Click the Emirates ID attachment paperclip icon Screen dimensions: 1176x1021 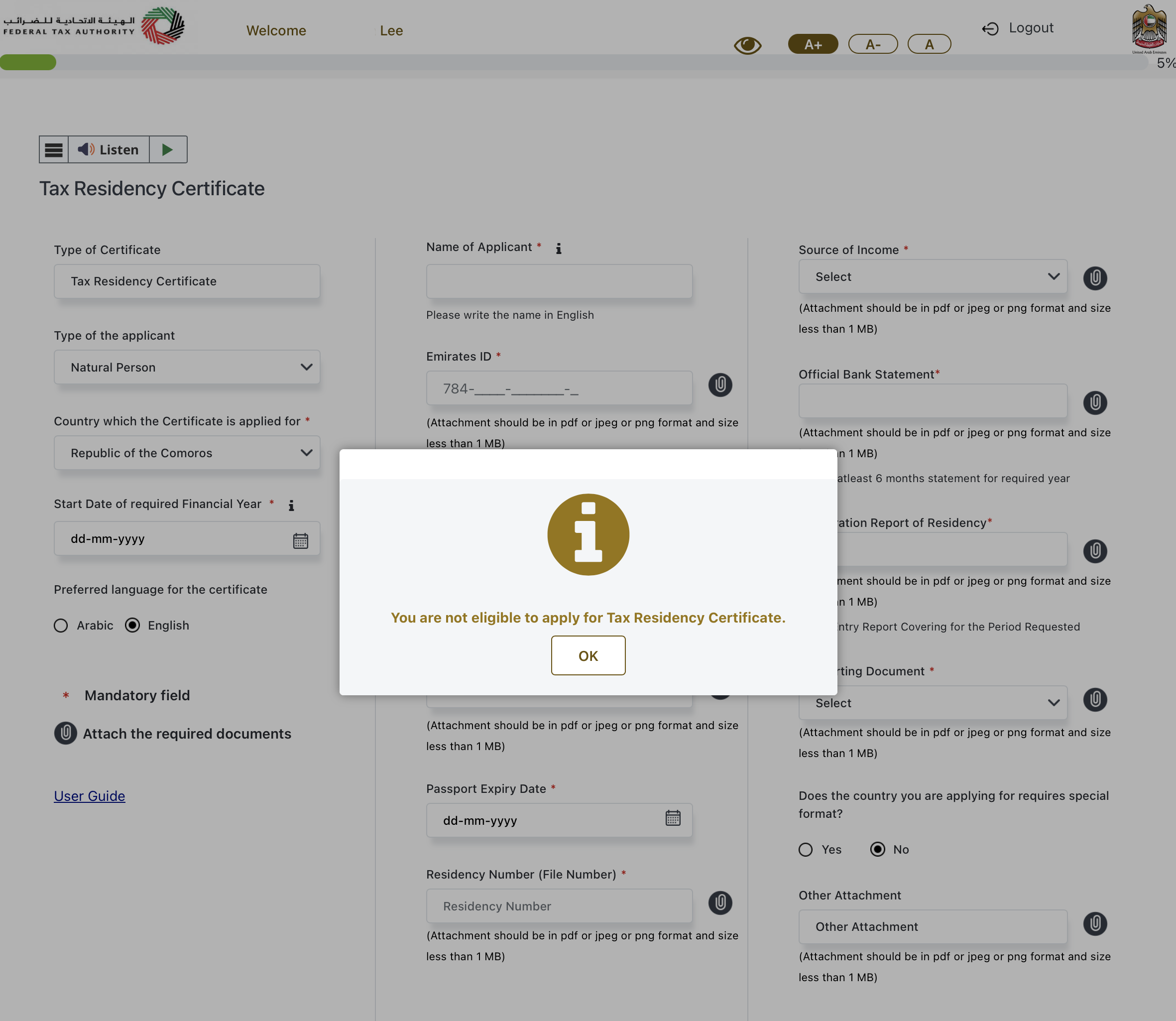[x=720, y=385]
